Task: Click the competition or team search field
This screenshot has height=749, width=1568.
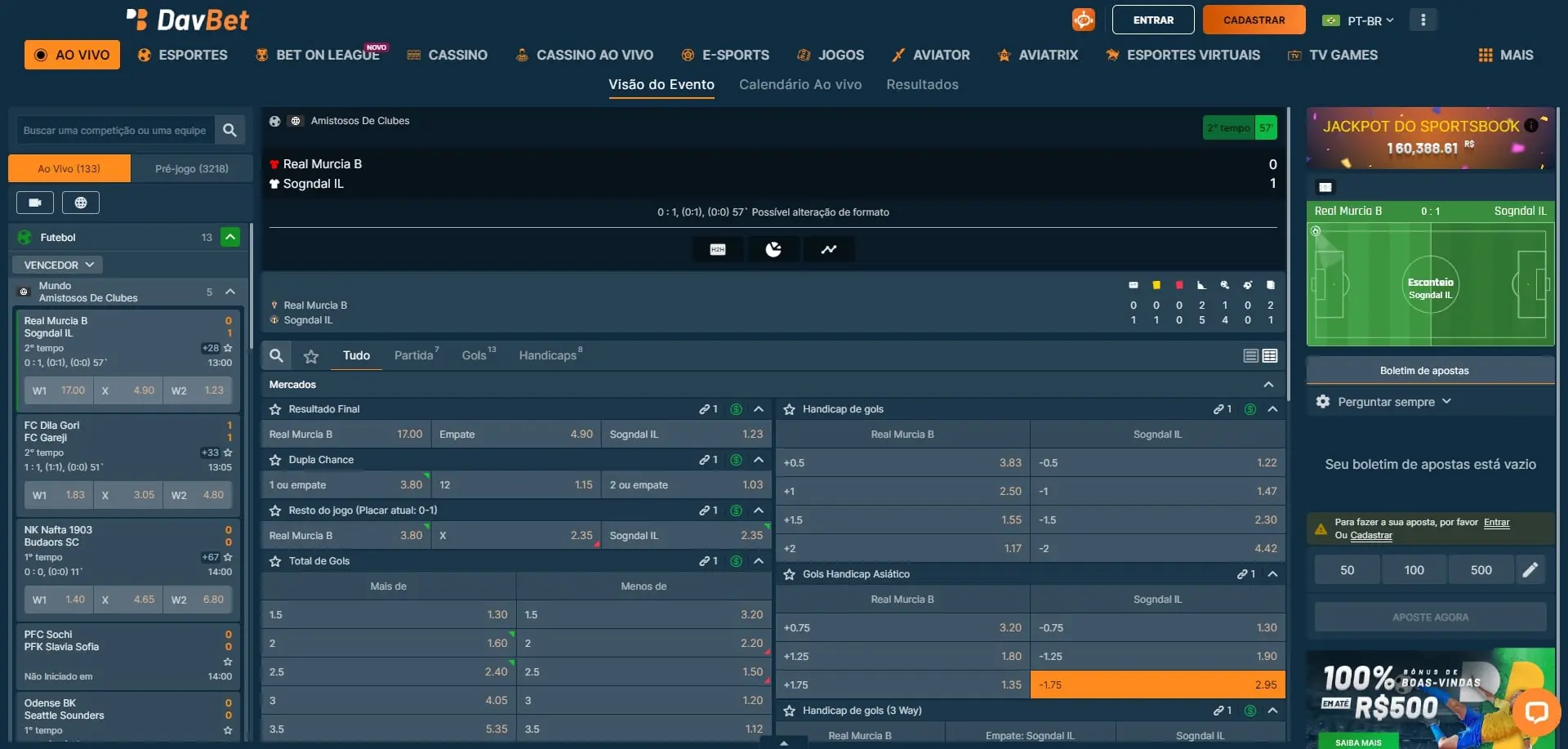Action: [x=114, y=130]
